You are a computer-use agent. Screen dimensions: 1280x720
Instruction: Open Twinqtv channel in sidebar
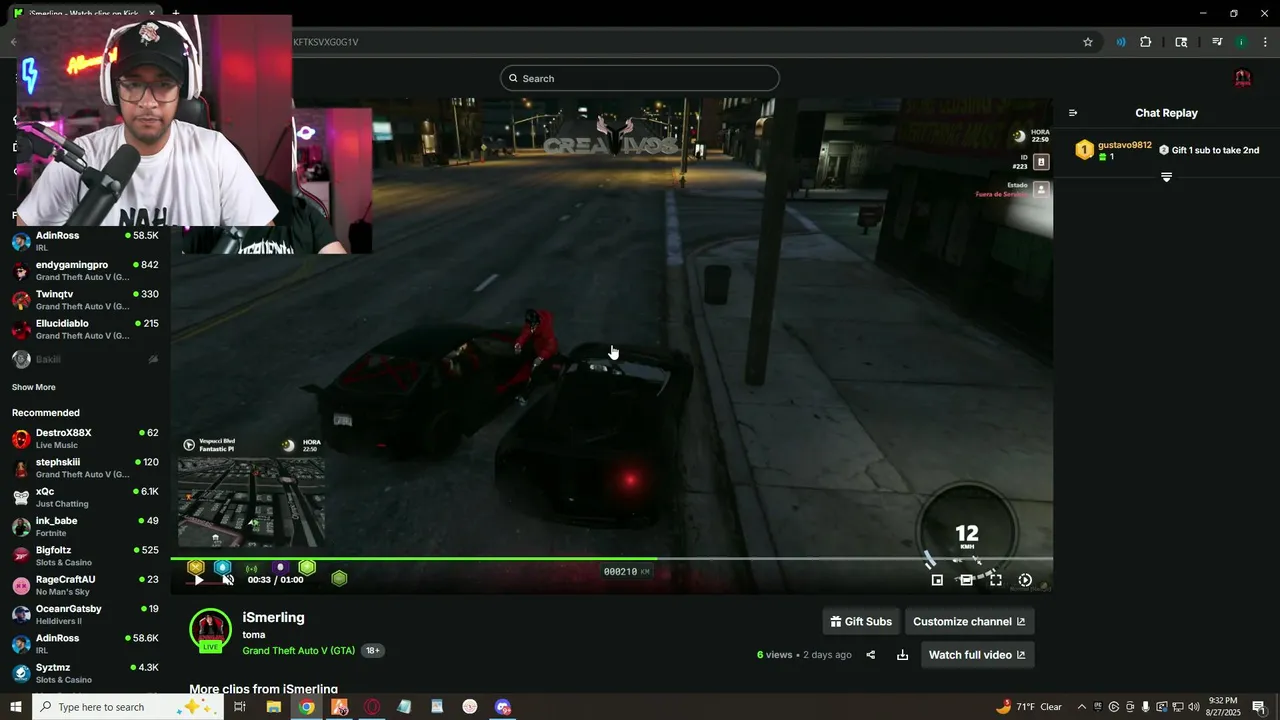click(85, 300)
